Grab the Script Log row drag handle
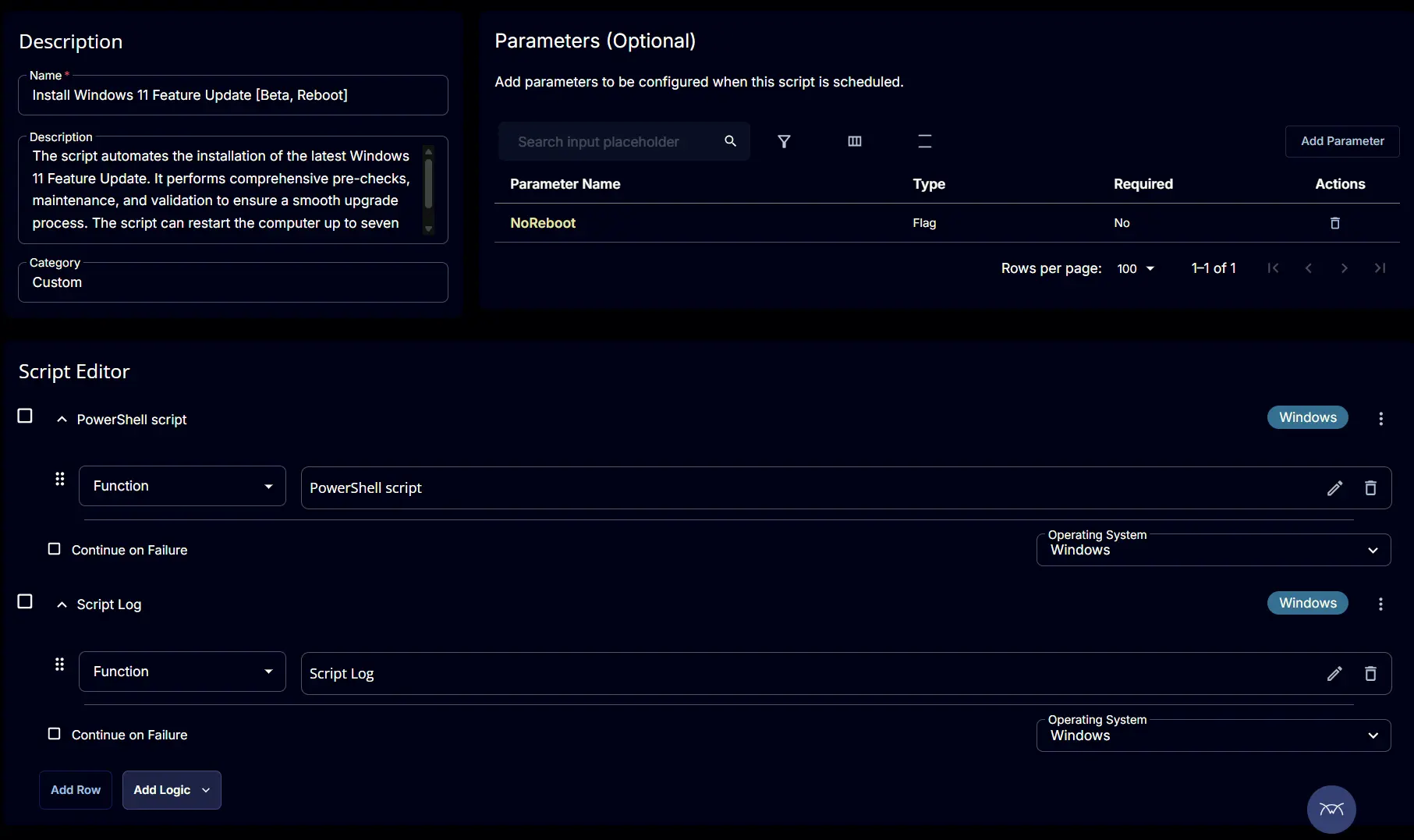 [x=59, y=665]
